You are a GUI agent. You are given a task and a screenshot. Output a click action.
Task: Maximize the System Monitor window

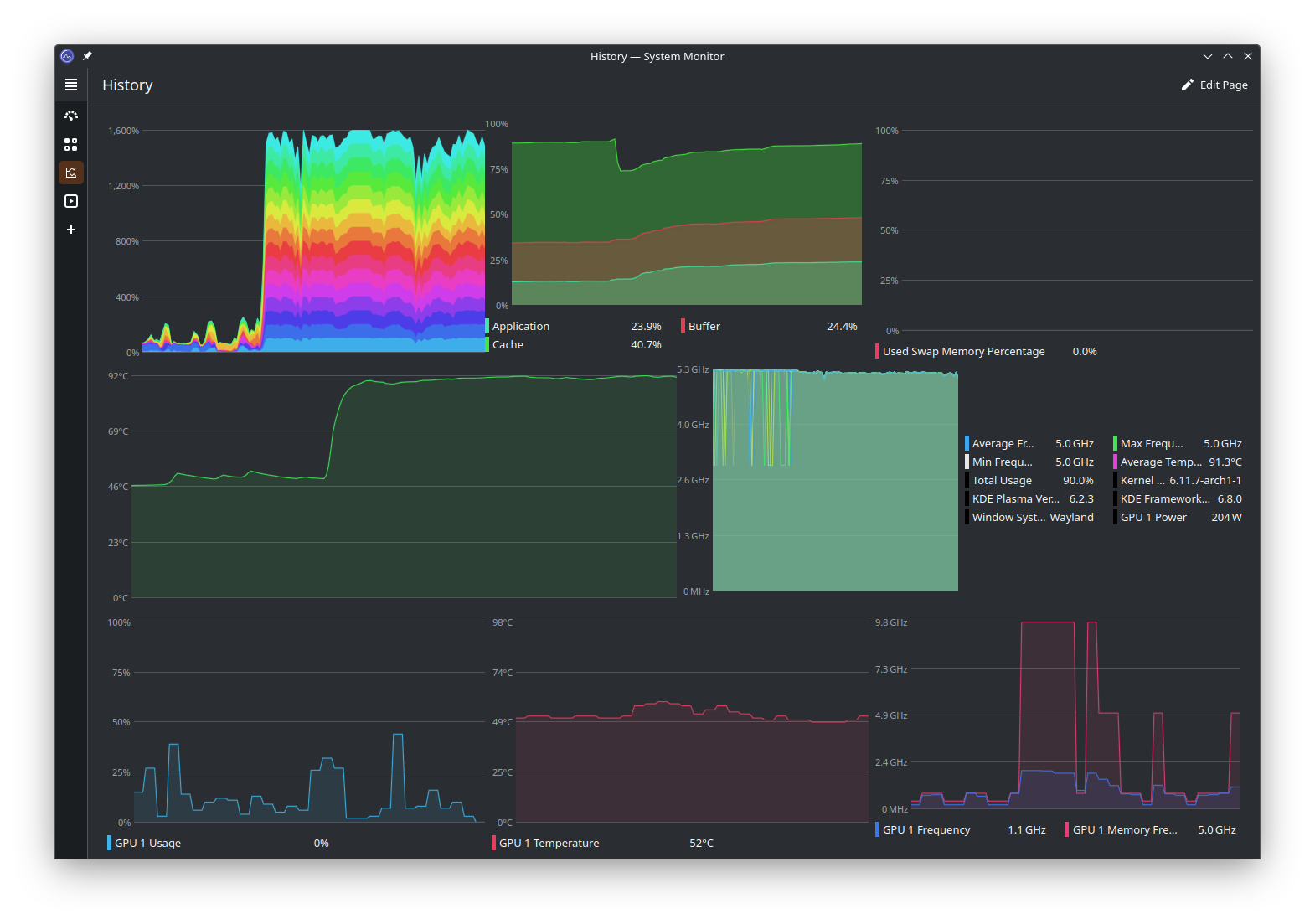coord(1228,56)
